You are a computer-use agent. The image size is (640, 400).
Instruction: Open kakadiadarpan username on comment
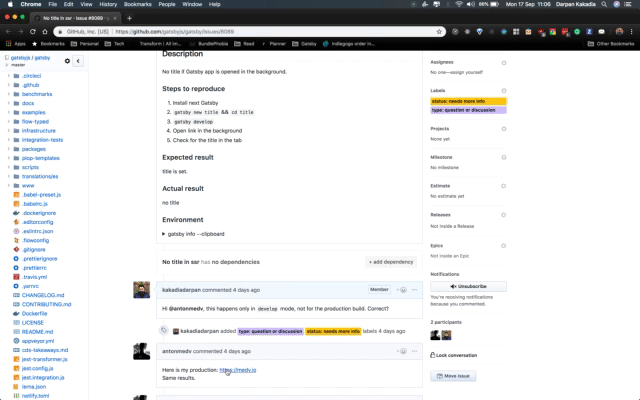181,290
